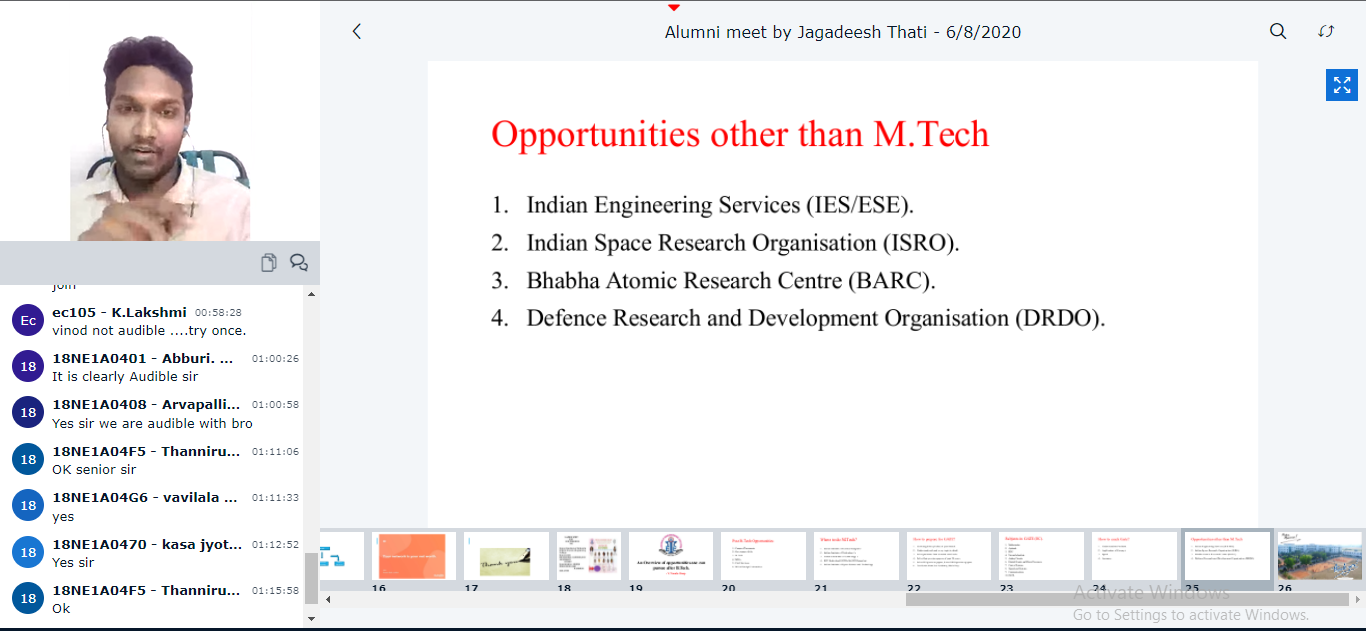Select slide thumbnail 21

(856, 556)
